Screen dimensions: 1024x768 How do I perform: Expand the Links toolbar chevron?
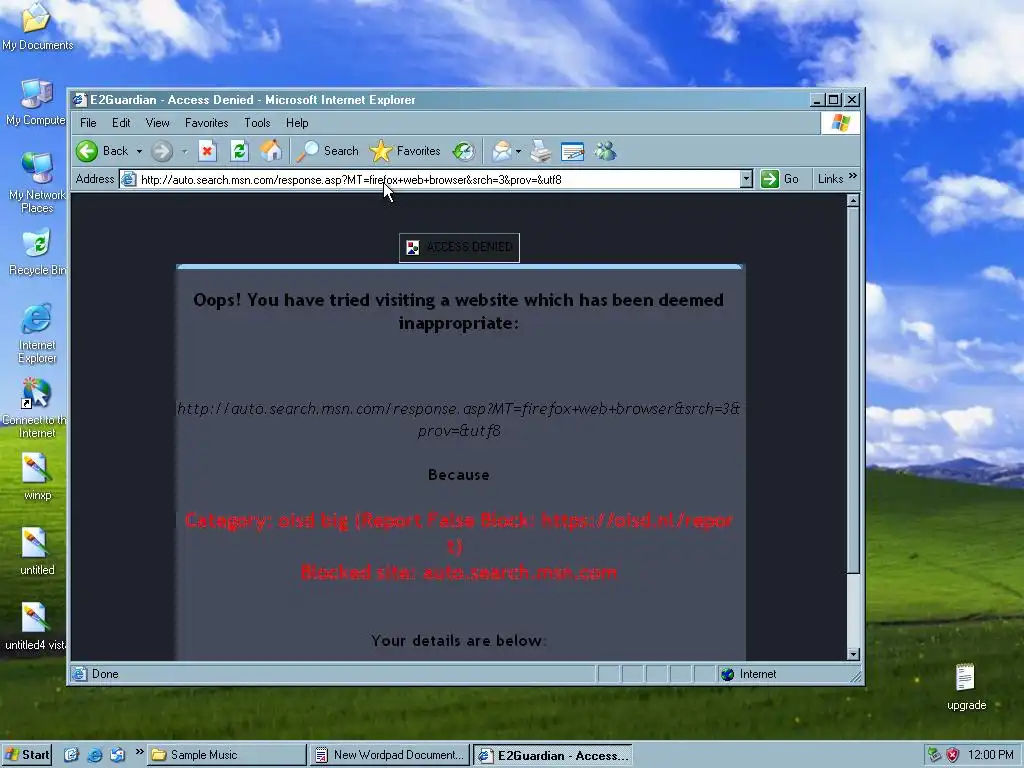[852, 176]
